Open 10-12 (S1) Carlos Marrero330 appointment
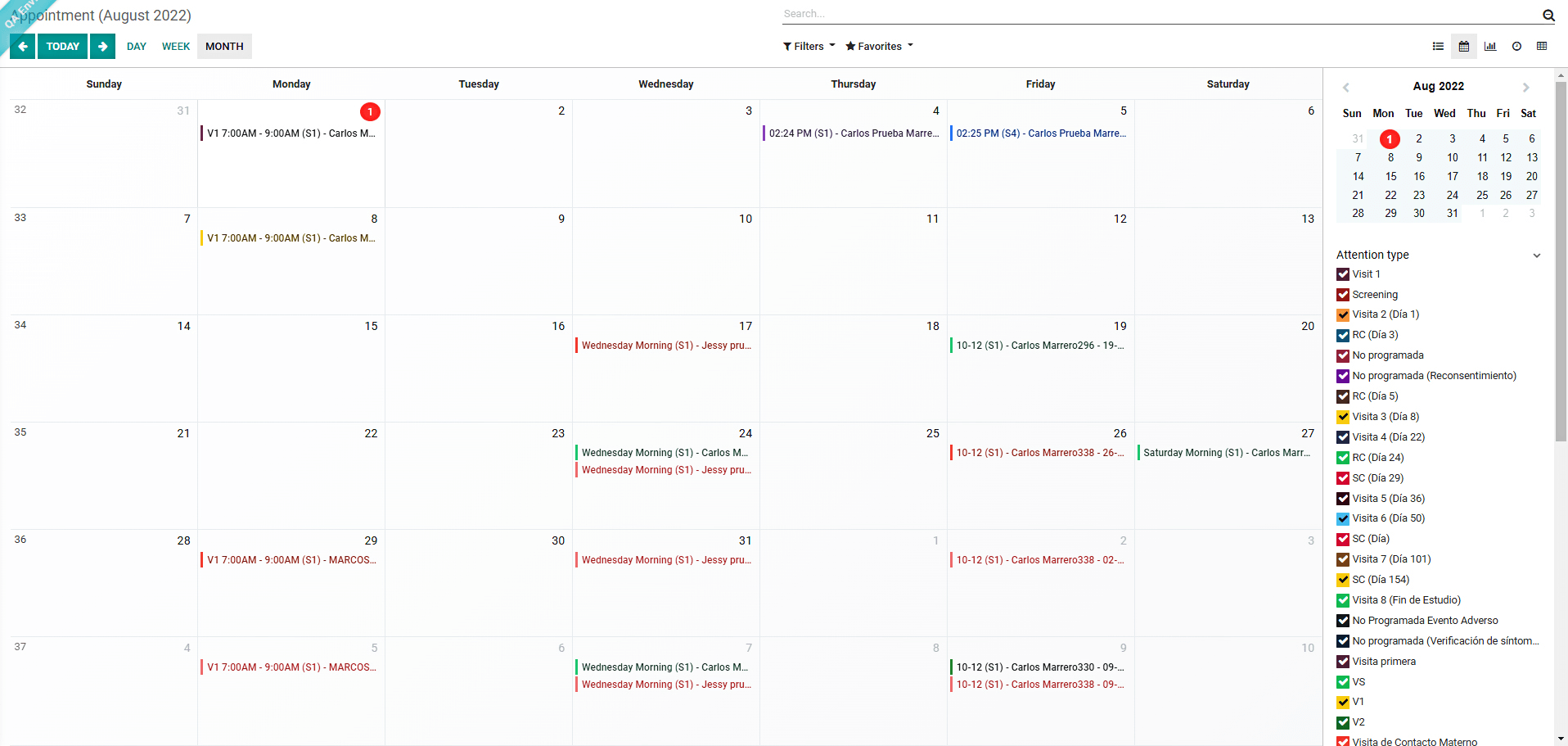Image resolution: width=1568 pixels, height=746 pixels. [x=1040, y=667]
